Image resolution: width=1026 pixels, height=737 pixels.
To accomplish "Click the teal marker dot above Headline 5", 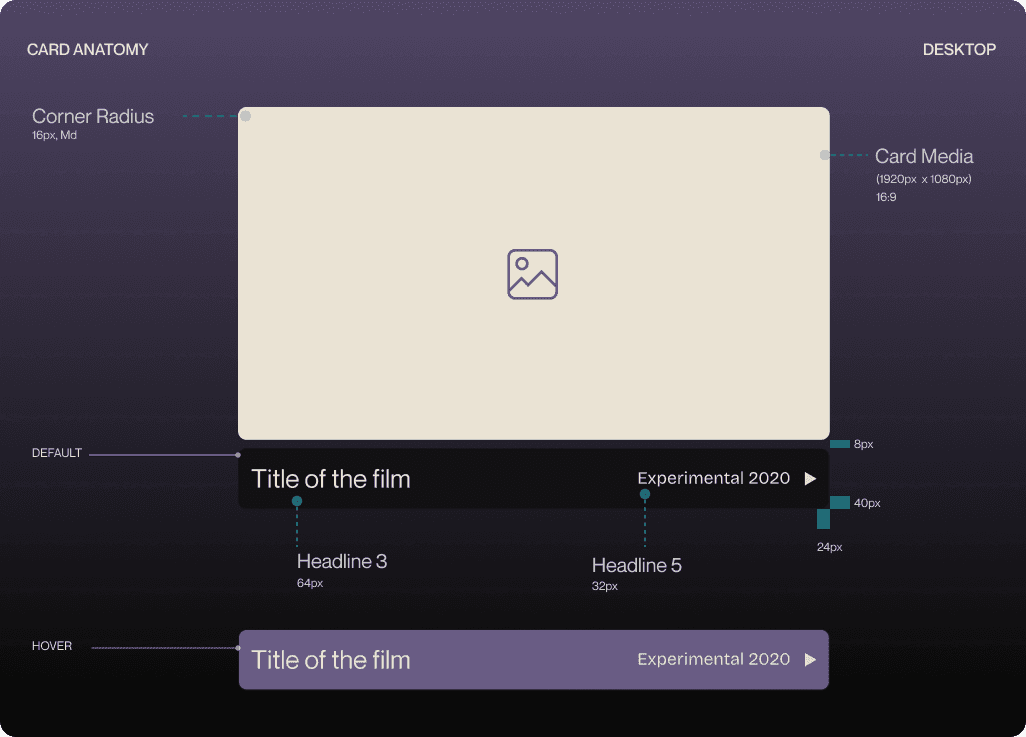I will (x=645, y=494).
